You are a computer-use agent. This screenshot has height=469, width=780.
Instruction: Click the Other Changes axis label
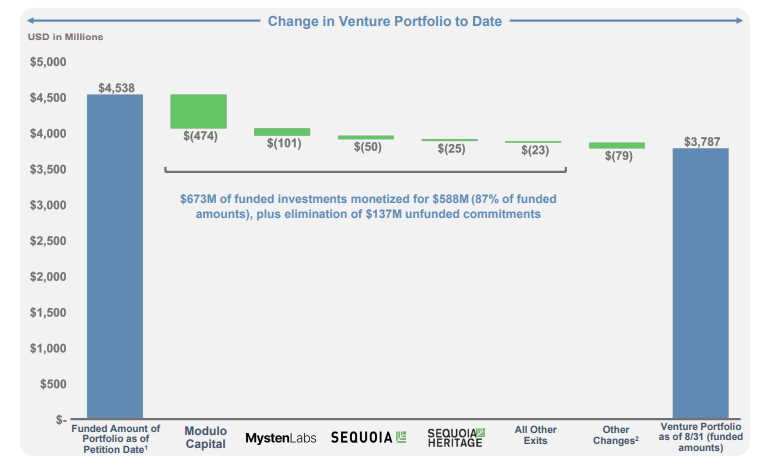point(616,436)
